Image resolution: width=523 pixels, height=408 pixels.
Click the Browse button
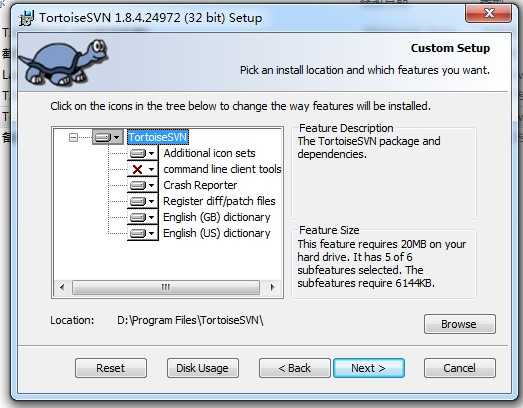point(460,324)
